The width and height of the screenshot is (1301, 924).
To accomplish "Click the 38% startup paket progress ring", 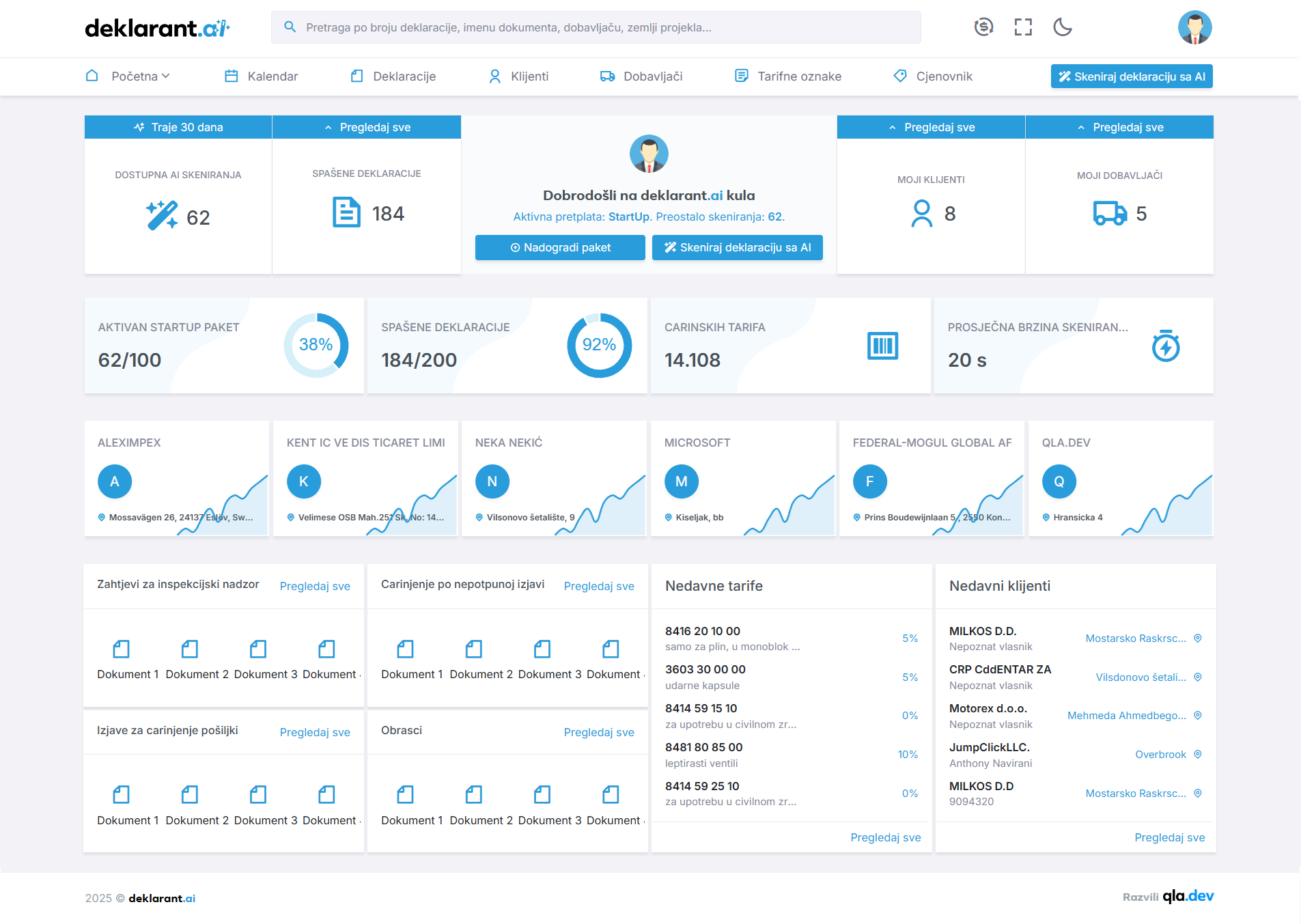I will coord(316,345).
